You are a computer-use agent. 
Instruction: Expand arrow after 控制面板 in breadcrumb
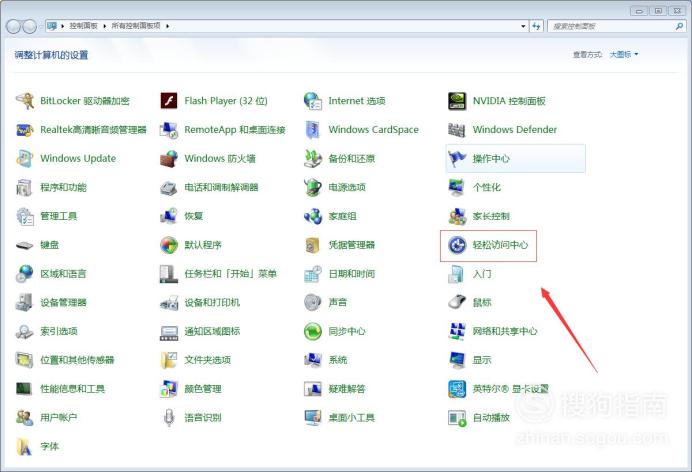(x=105, y=26)
